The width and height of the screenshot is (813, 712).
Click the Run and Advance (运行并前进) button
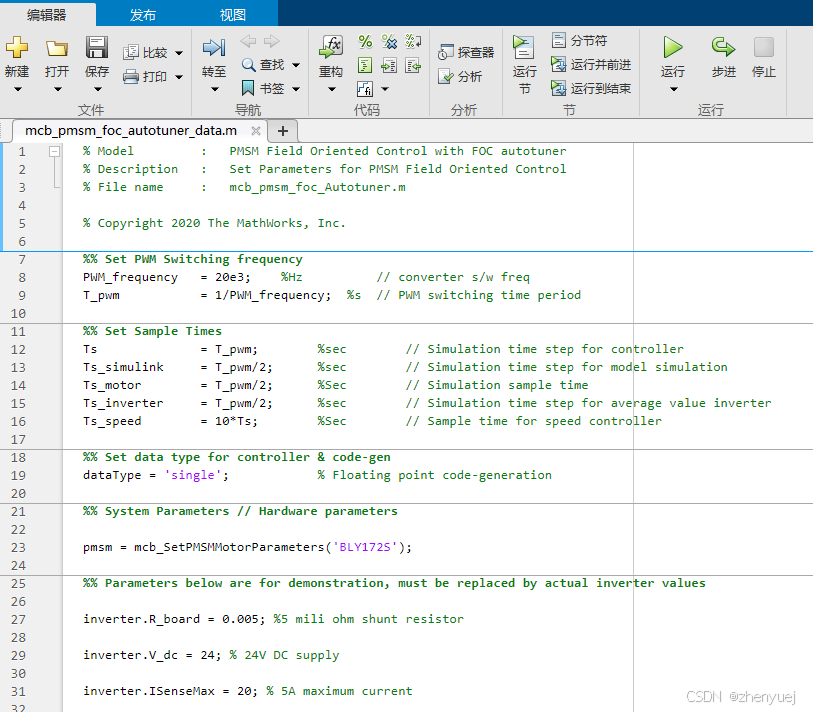591,65
